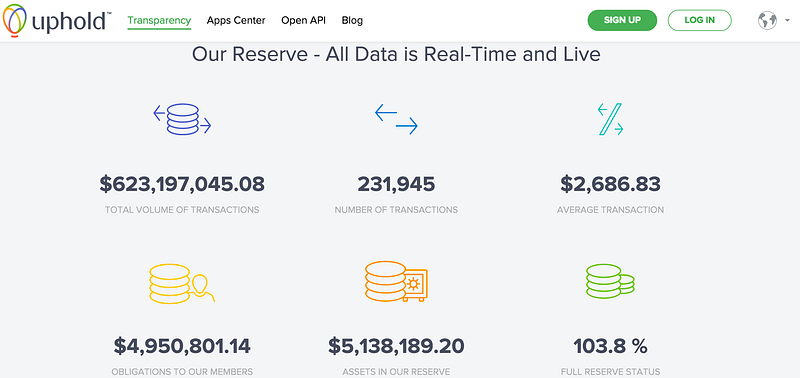This screenshot has width=800, height=378.
Task: Click the globe language icon
Action: tap(767, 20)
